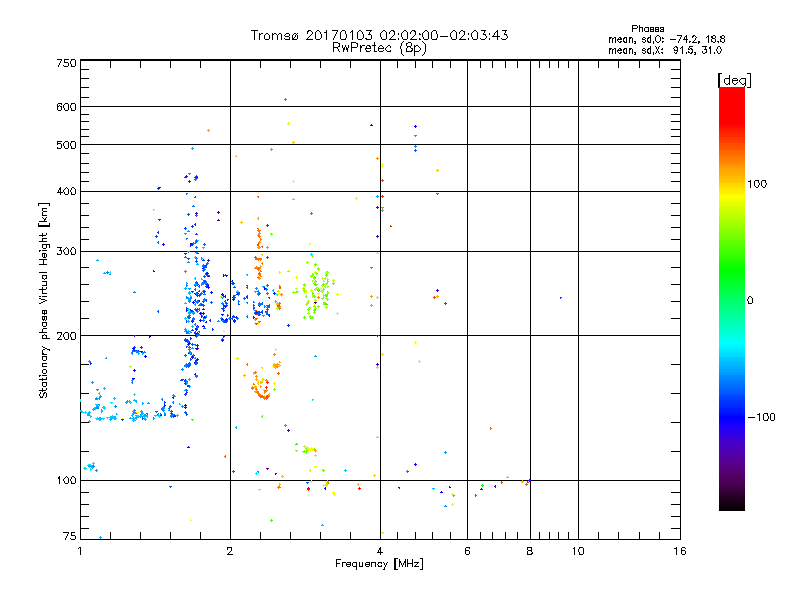Screen dimensions: 800x600
Task: Click the plot title 'Tromsø 20170103 02:02:00-02:03:43'
Action: point(379,35)
